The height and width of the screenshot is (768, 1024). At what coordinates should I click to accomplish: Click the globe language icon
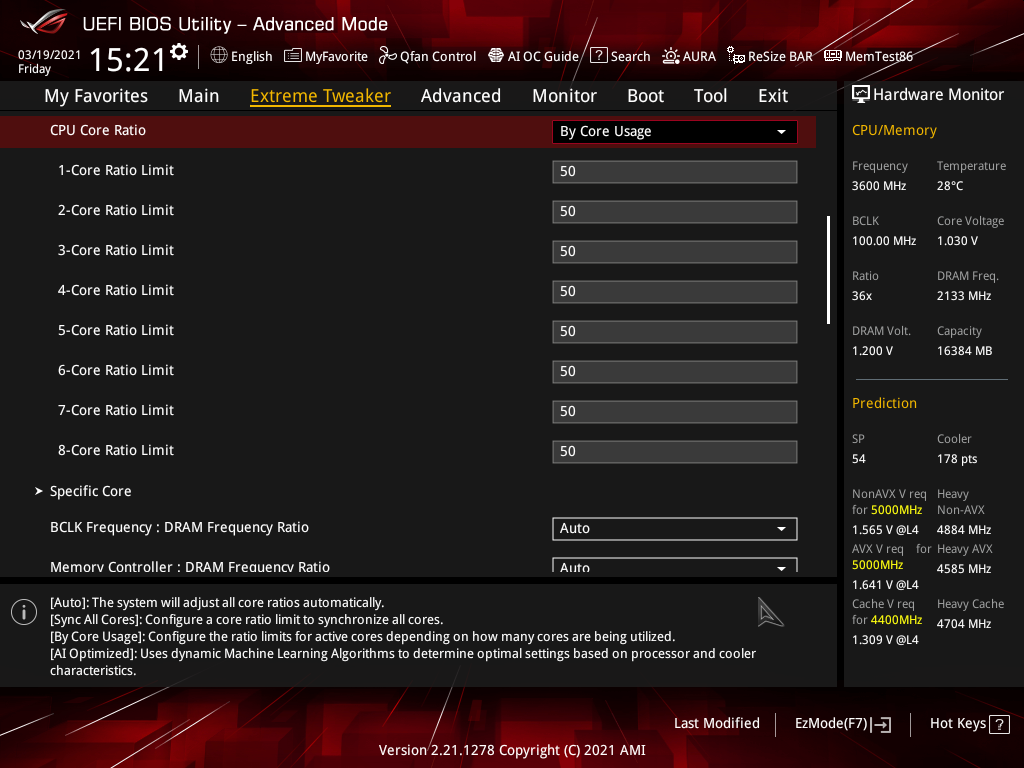[x=219, y=56]
